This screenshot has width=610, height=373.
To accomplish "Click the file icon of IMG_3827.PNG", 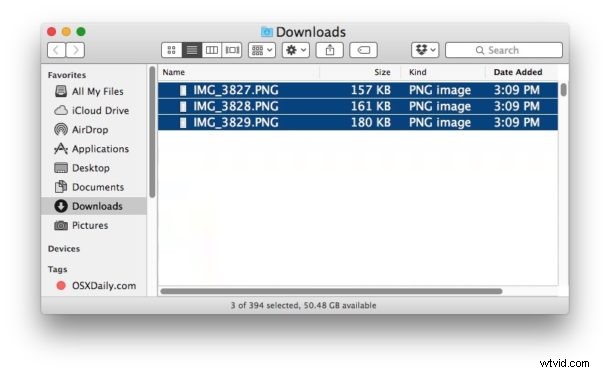I will [x=183, y=90].
